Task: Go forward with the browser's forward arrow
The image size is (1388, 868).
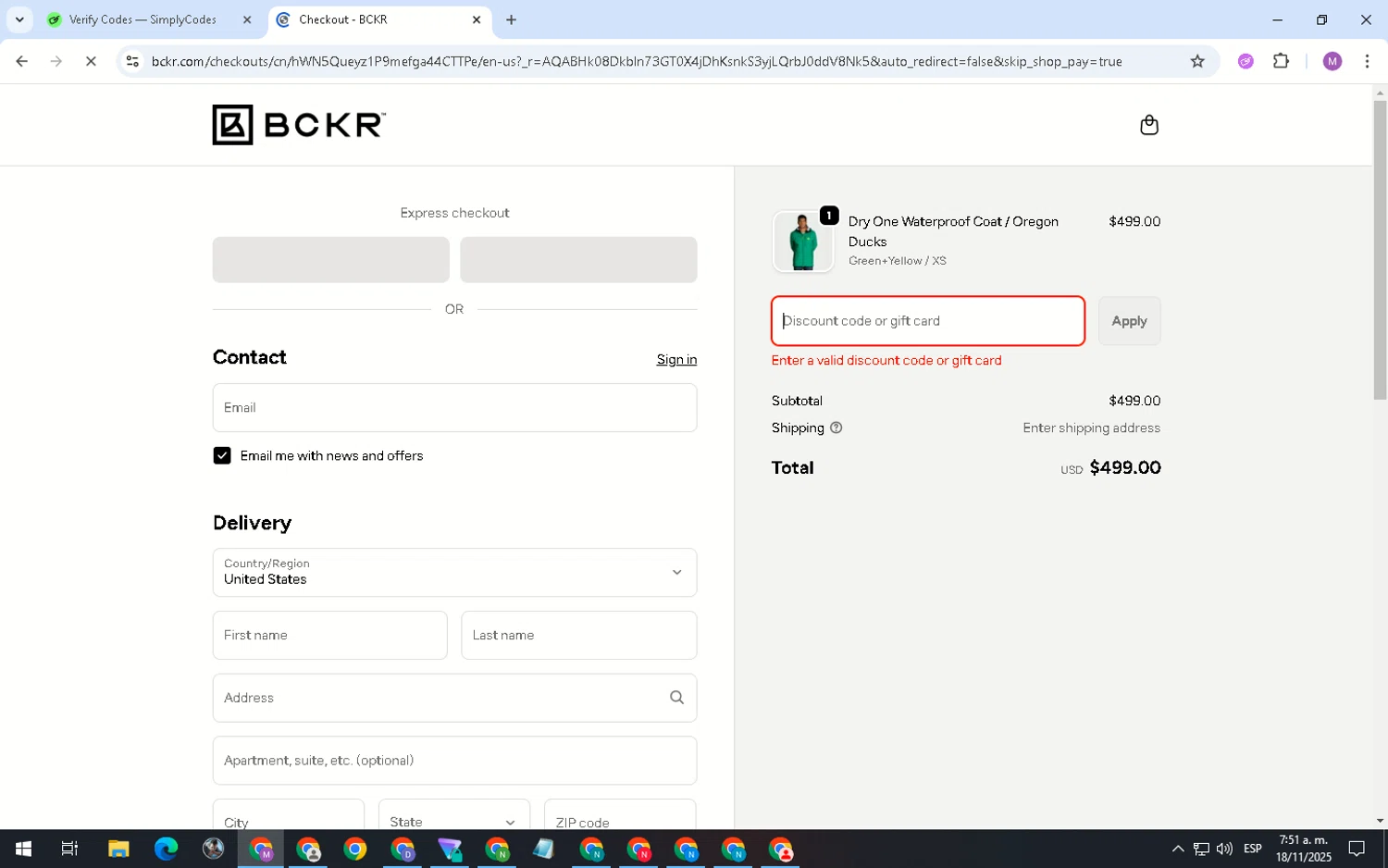Action: tap(56, 61)
